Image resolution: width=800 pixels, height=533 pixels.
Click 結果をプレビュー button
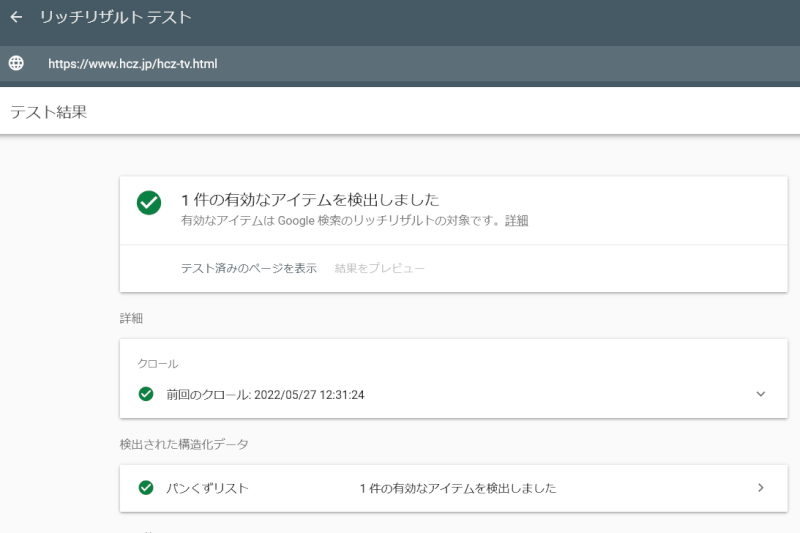tap(380, 268)
